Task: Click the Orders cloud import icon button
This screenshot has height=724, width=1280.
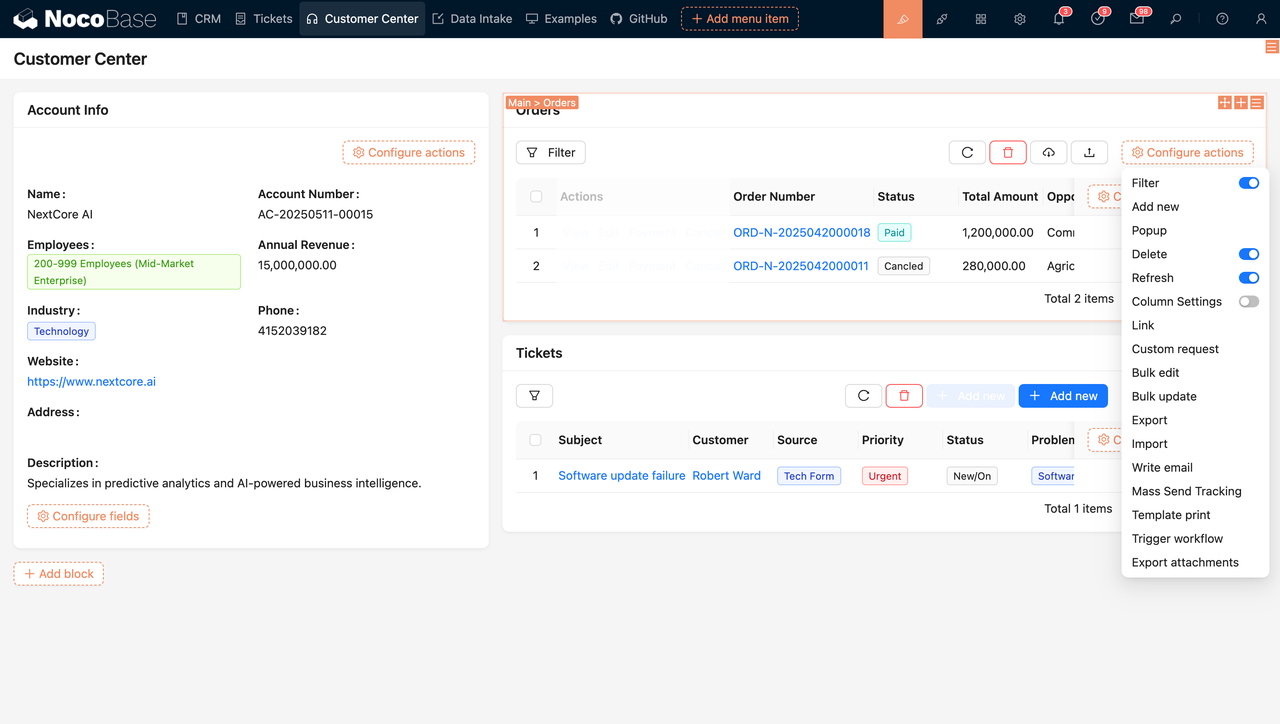Action: coord(1049,152)
